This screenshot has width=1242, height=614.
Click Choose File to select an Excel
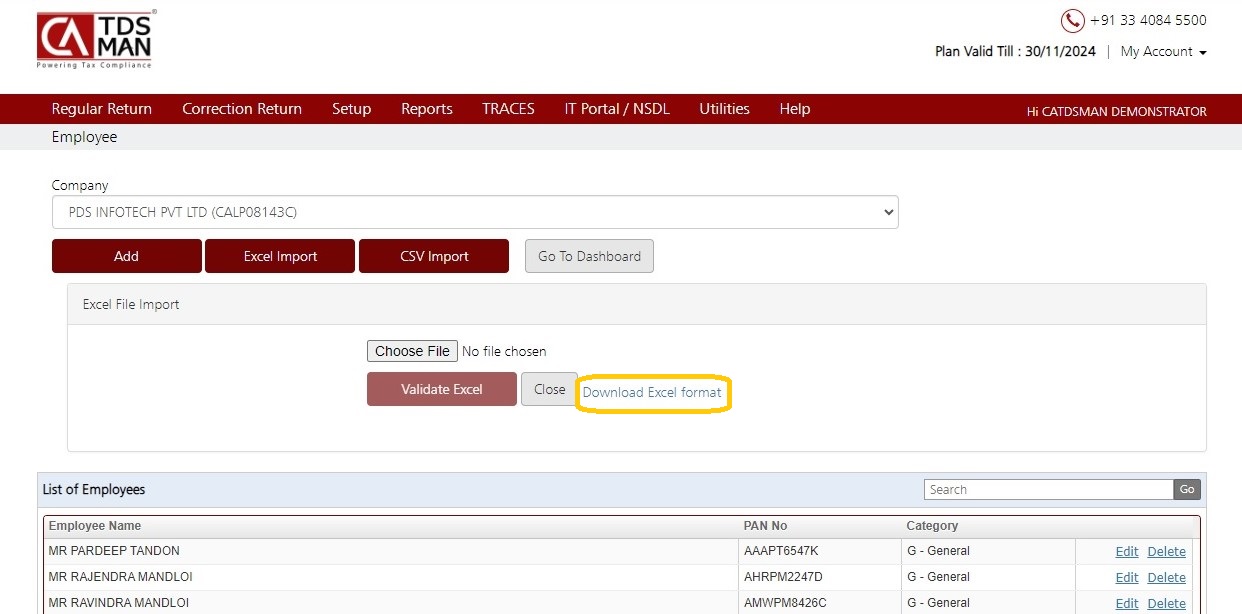pyautogui.click(x=412, y=351)
